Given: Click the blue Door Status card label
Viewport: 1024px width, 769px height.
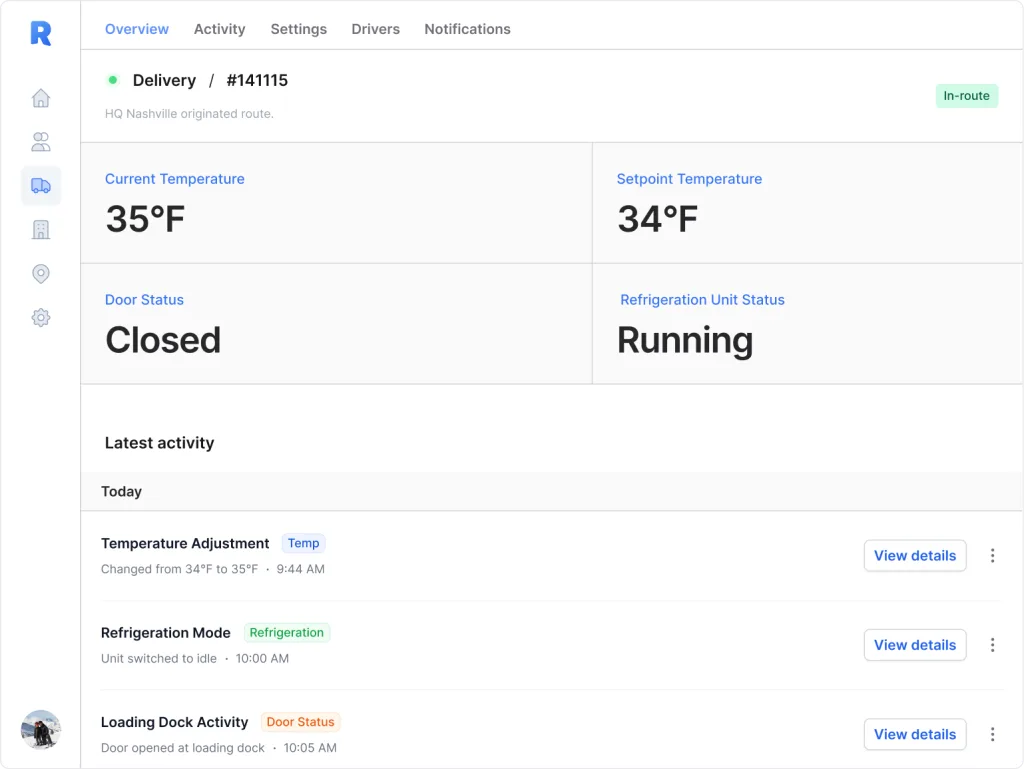Looking at the screenshot, I should (144, 300).
